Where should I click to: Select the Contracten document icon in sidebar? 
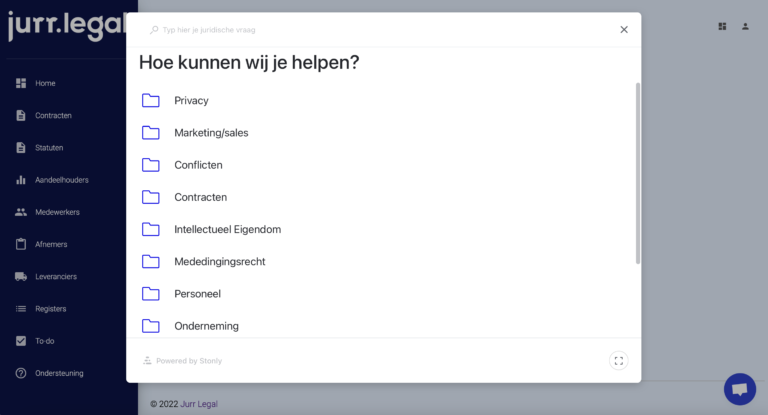(21, 116)
